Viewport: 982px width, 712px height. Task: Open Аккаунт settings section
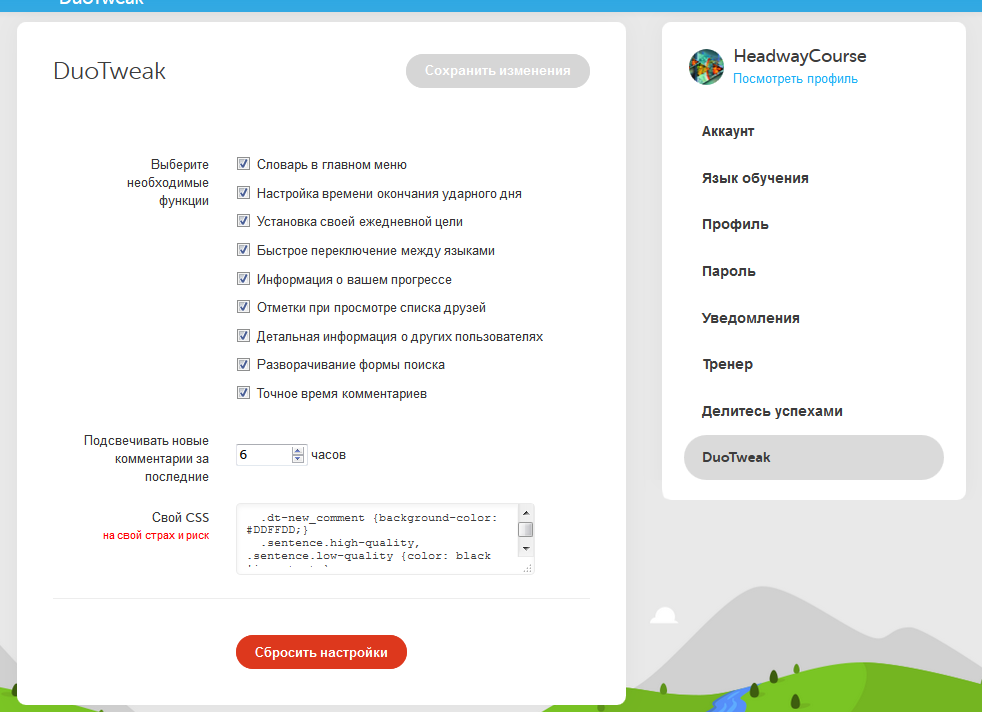pos(728,132)
